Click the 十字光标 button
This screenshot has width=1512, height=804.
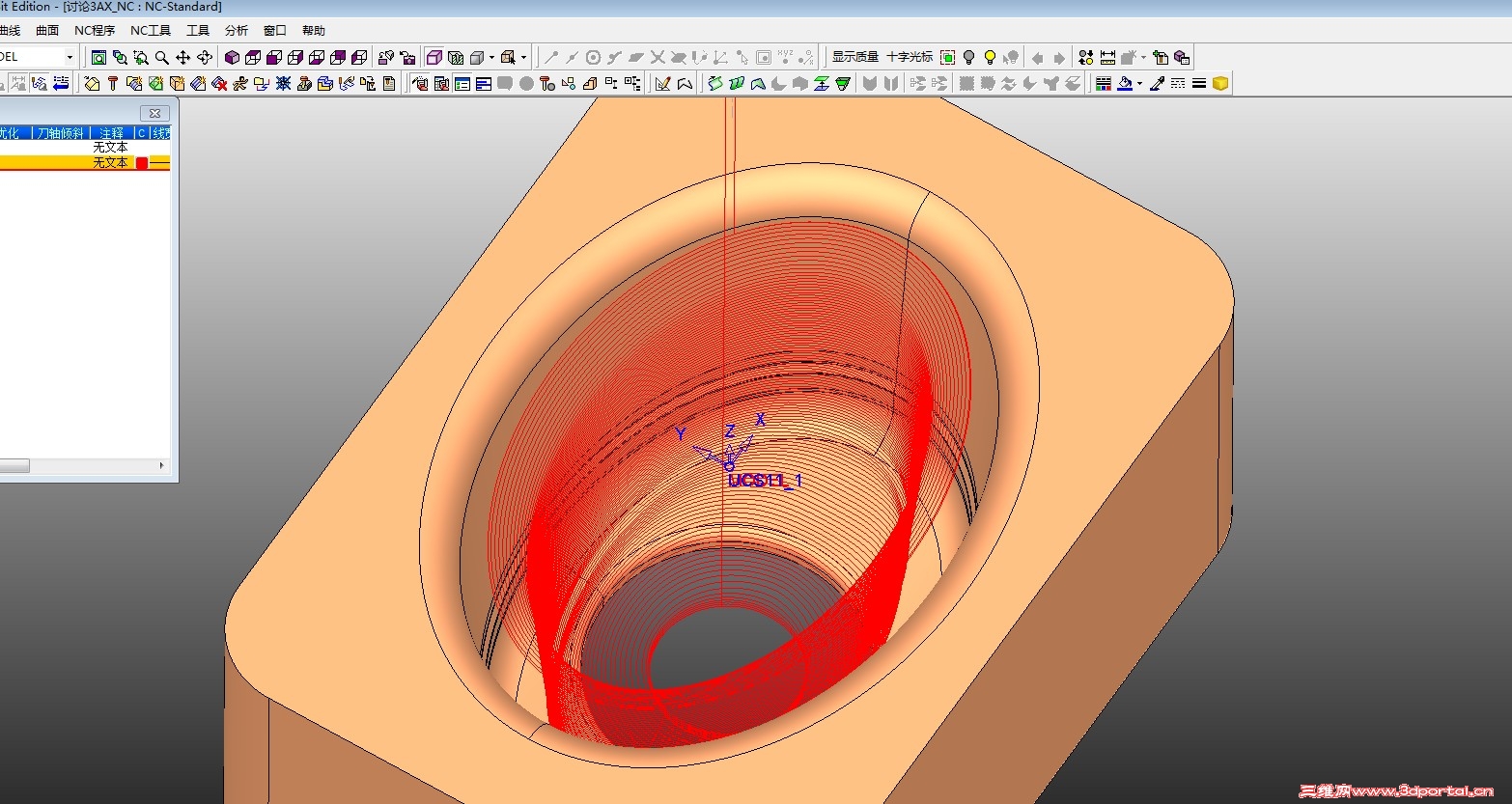pos(910,58)
